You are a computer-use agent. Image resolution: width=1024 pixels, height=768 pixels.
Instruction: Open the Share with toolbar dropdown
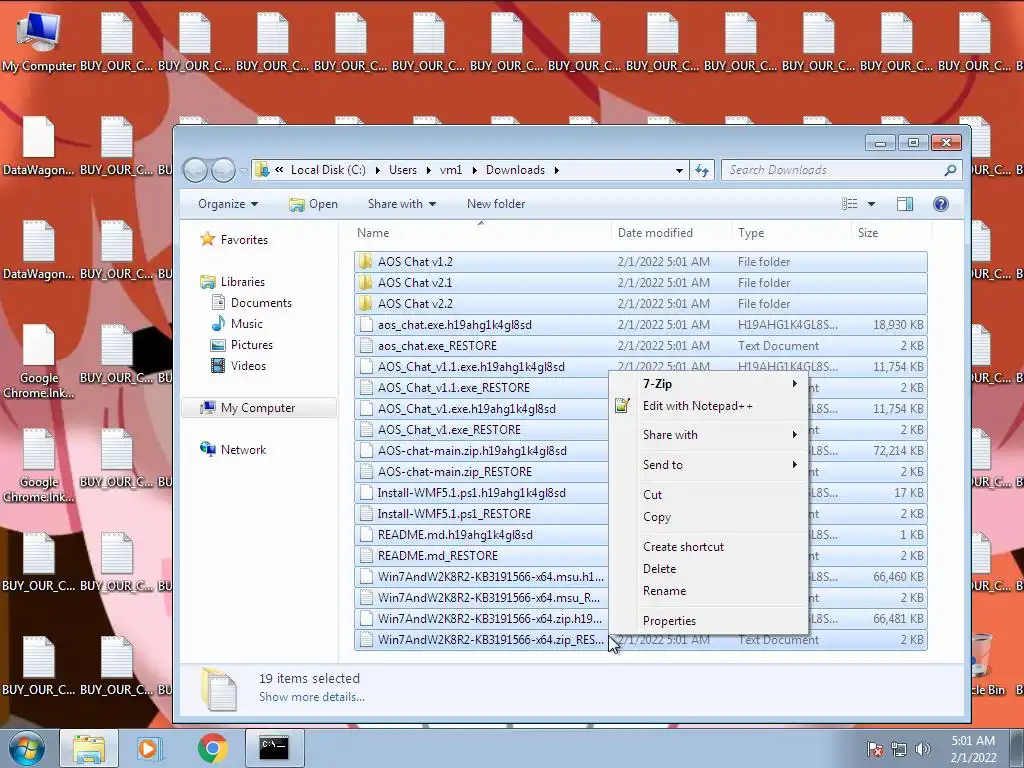point(402,204)
